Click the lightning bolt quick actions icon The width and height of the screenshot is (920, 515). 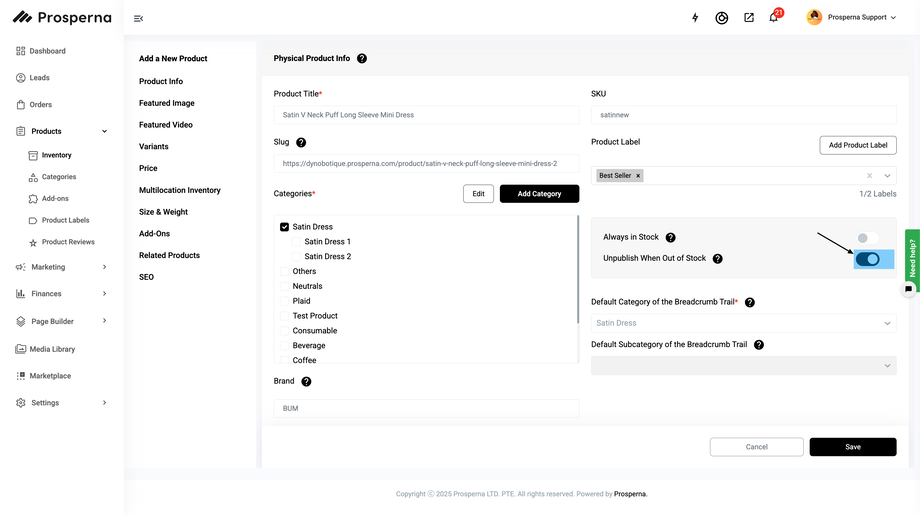(x=696, y=18)
